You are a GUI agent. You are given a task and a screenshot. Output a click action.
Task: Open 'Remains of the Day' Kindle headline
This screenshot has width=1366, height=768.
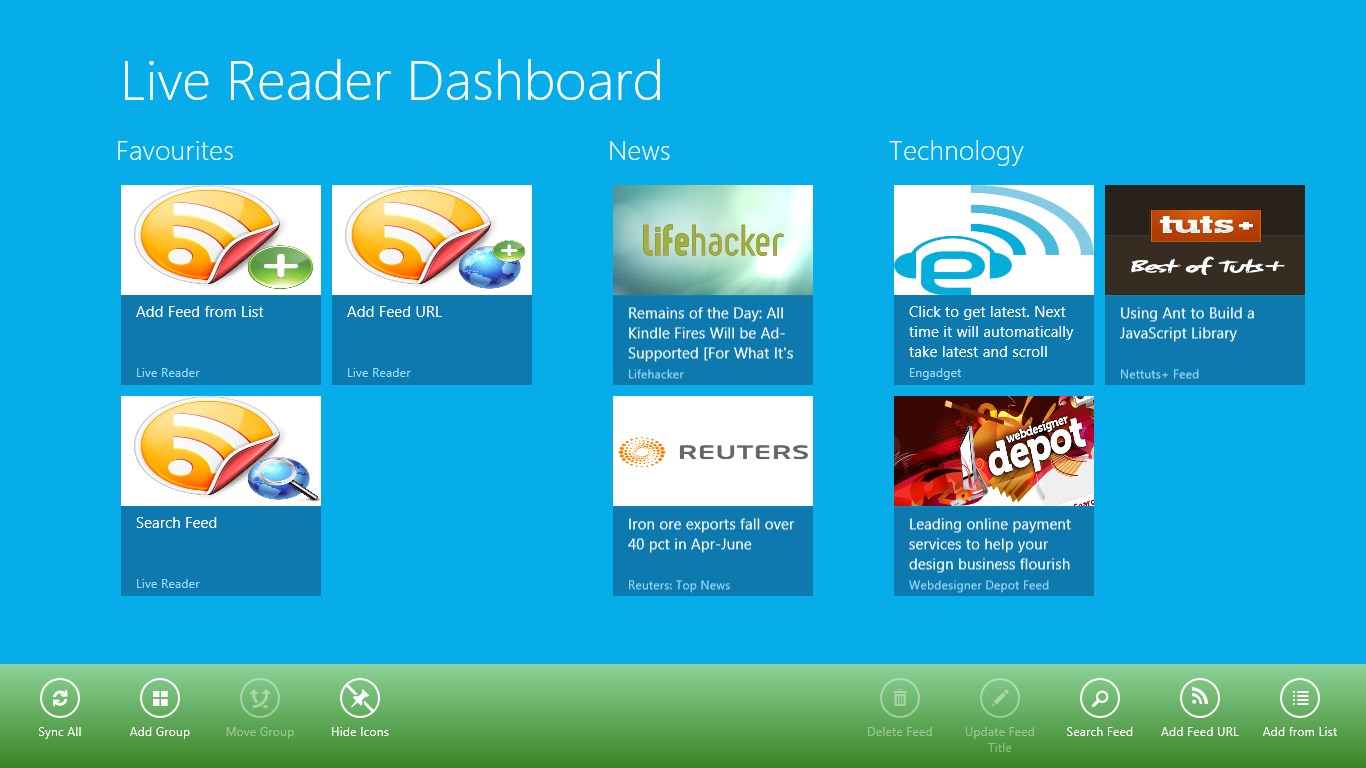pyautogui.click(x=711, y=333)
